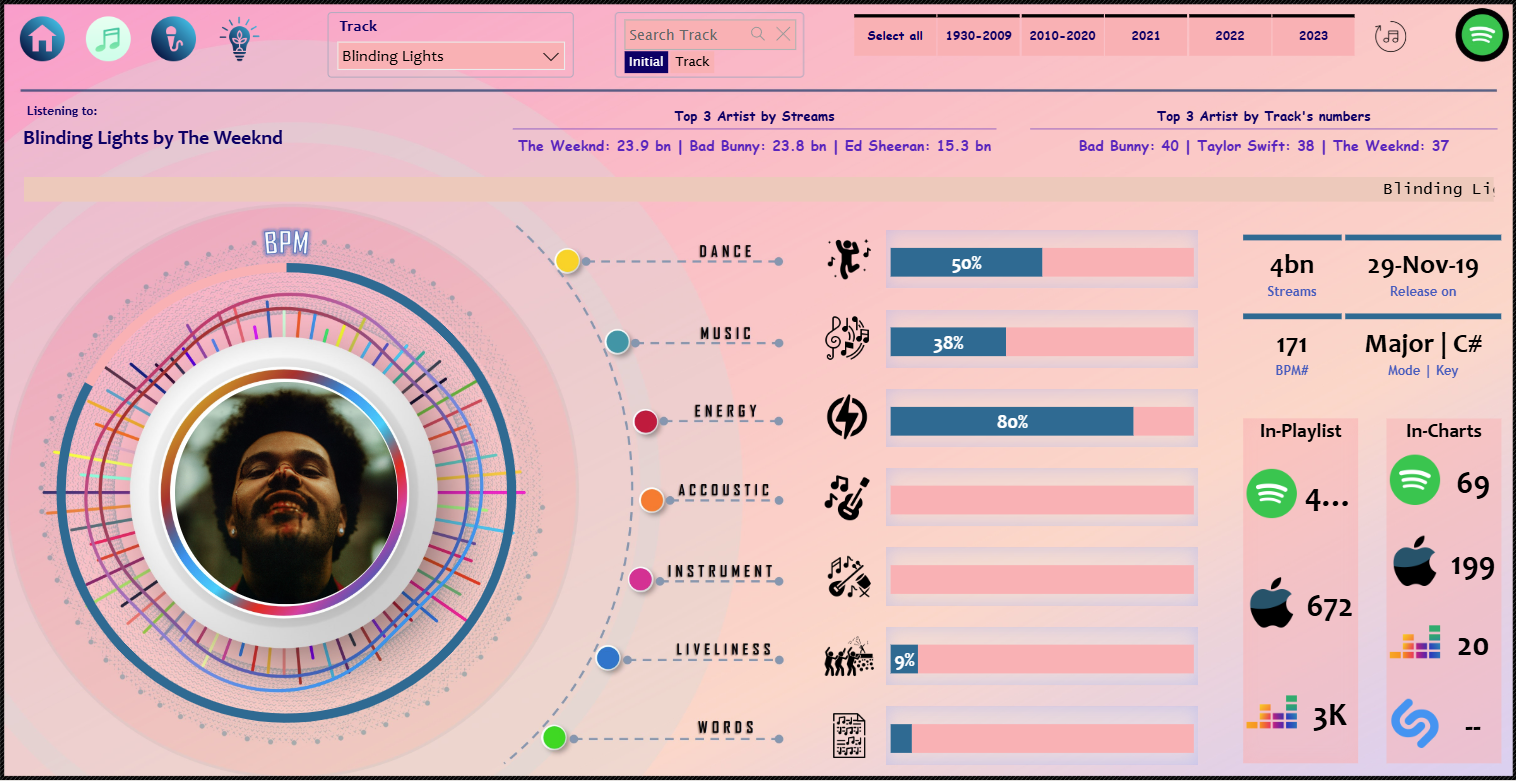Click the empty Instrument bar
Image resolution: width=1516 pixels, height=781 pixels.
tap(1042, 580)
